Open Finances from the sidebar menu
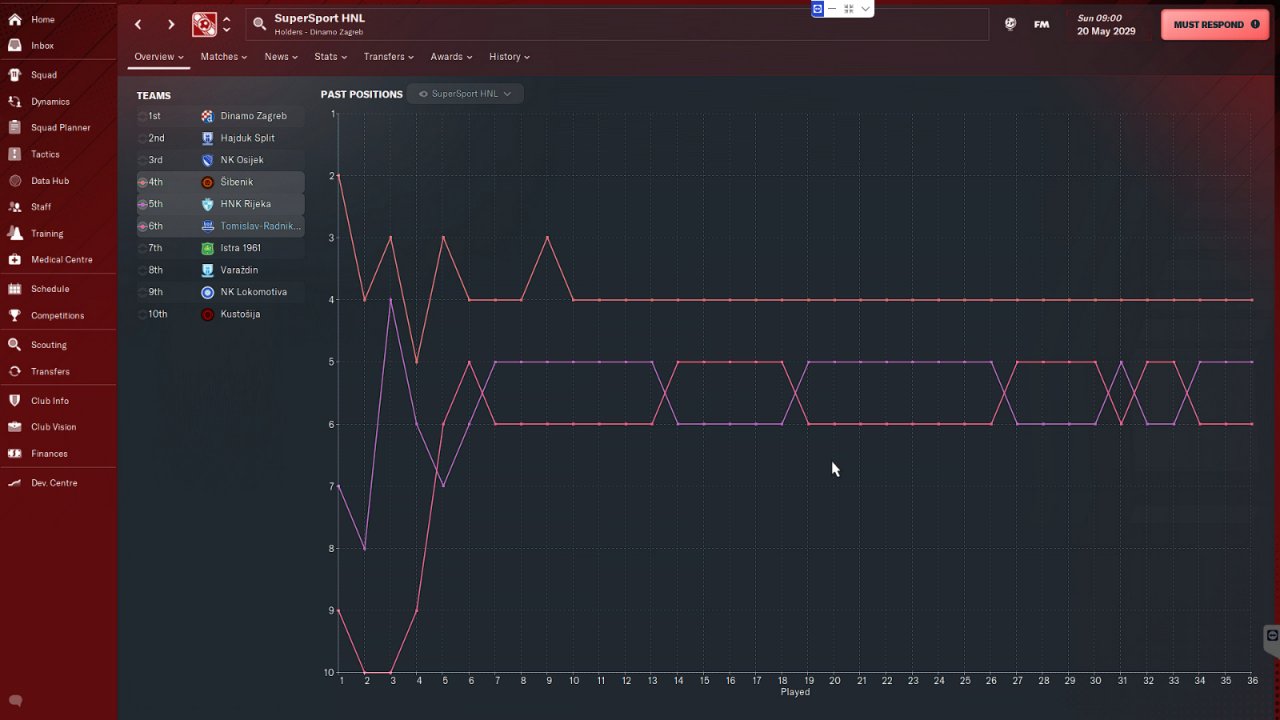The height and width of the screenshot is (720, 1280). click(49, 453)
